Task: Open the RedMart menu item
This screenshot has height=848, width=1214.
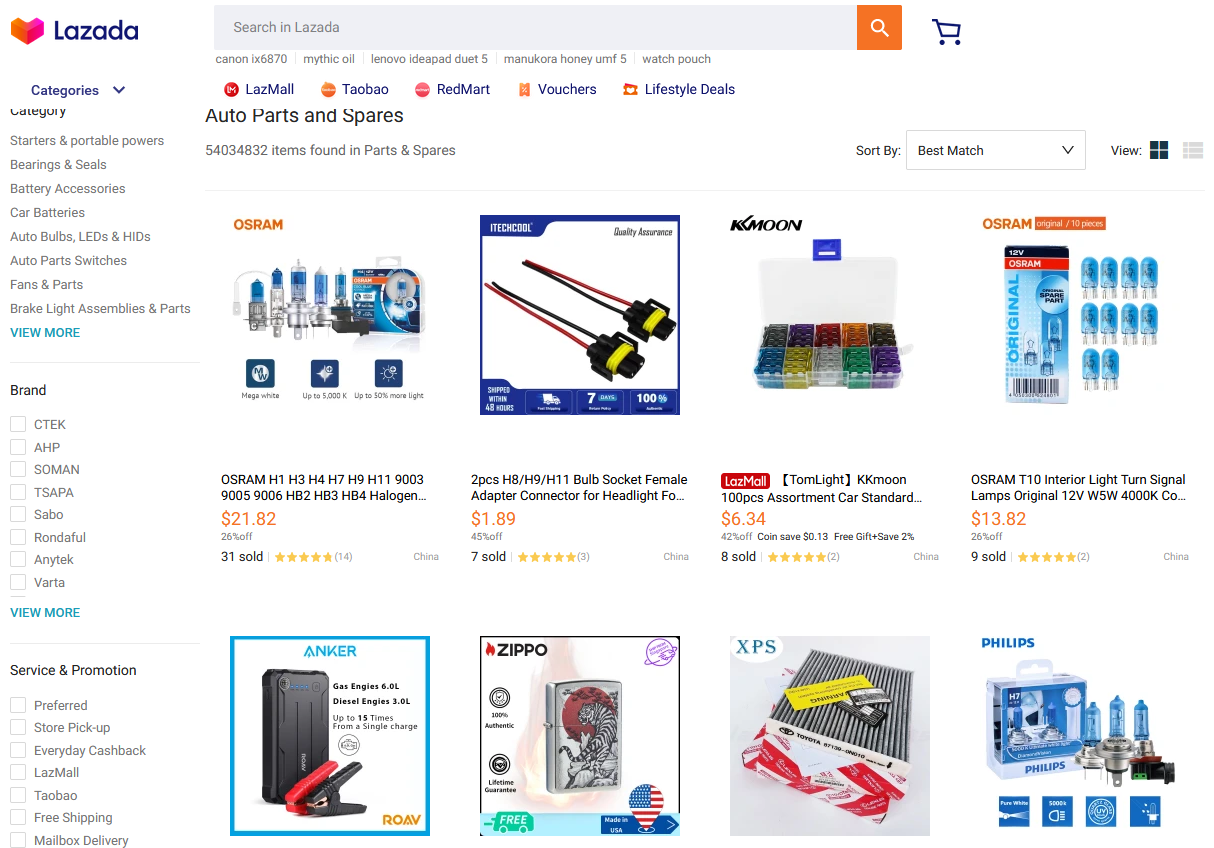Action: click(x=452, y=89)
